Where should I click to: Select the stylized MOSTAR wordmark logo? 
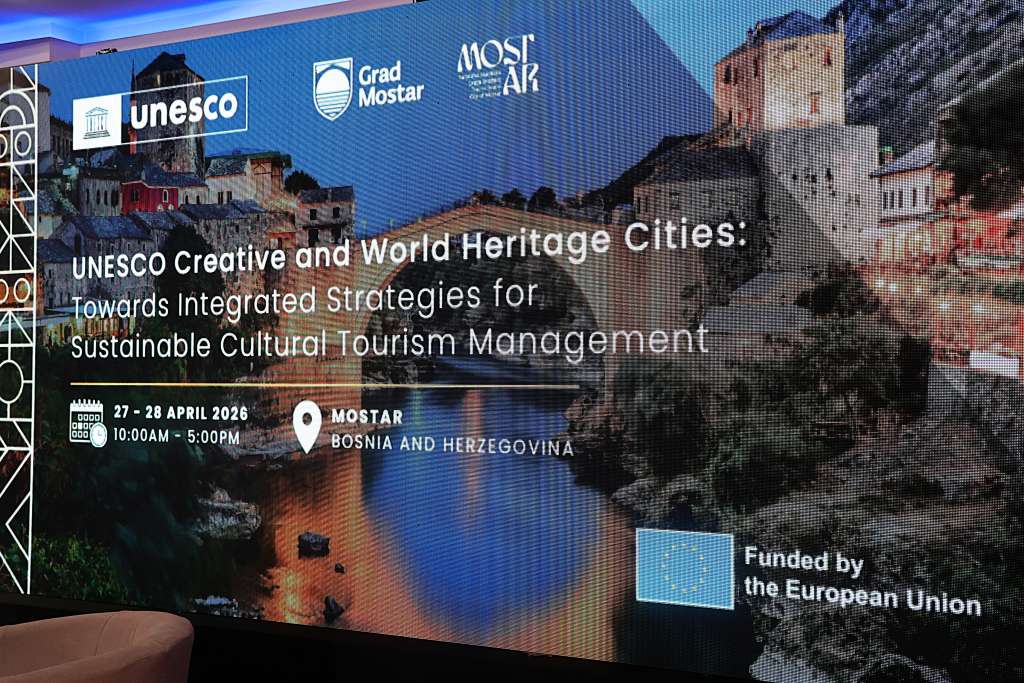pyautogui.click(x=497, y=66)
